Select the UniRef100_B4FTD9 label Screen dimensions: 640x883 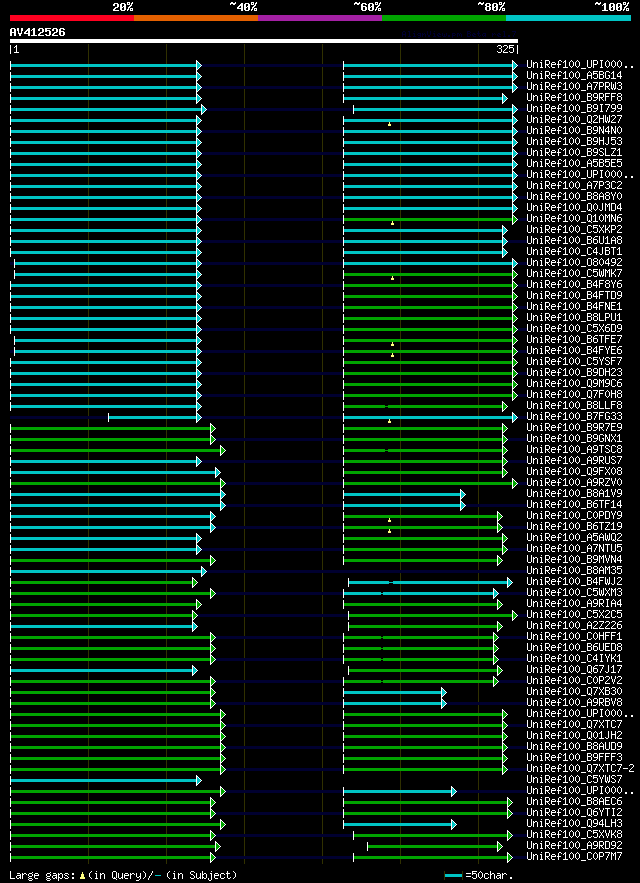(x=574, y=296)
